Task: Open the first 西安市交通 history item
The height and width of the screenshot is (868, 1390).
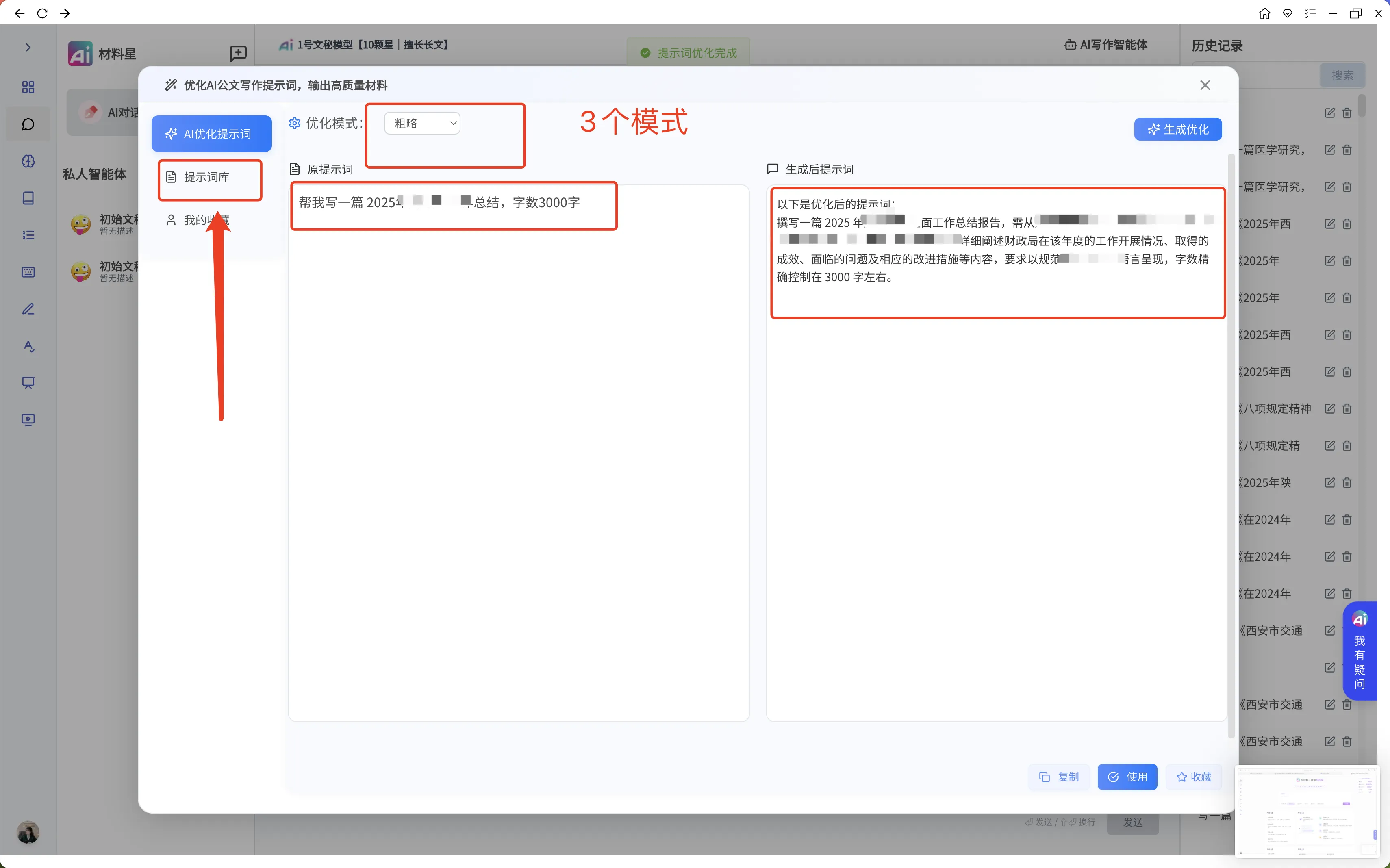Action: [x=1271, y=630]
